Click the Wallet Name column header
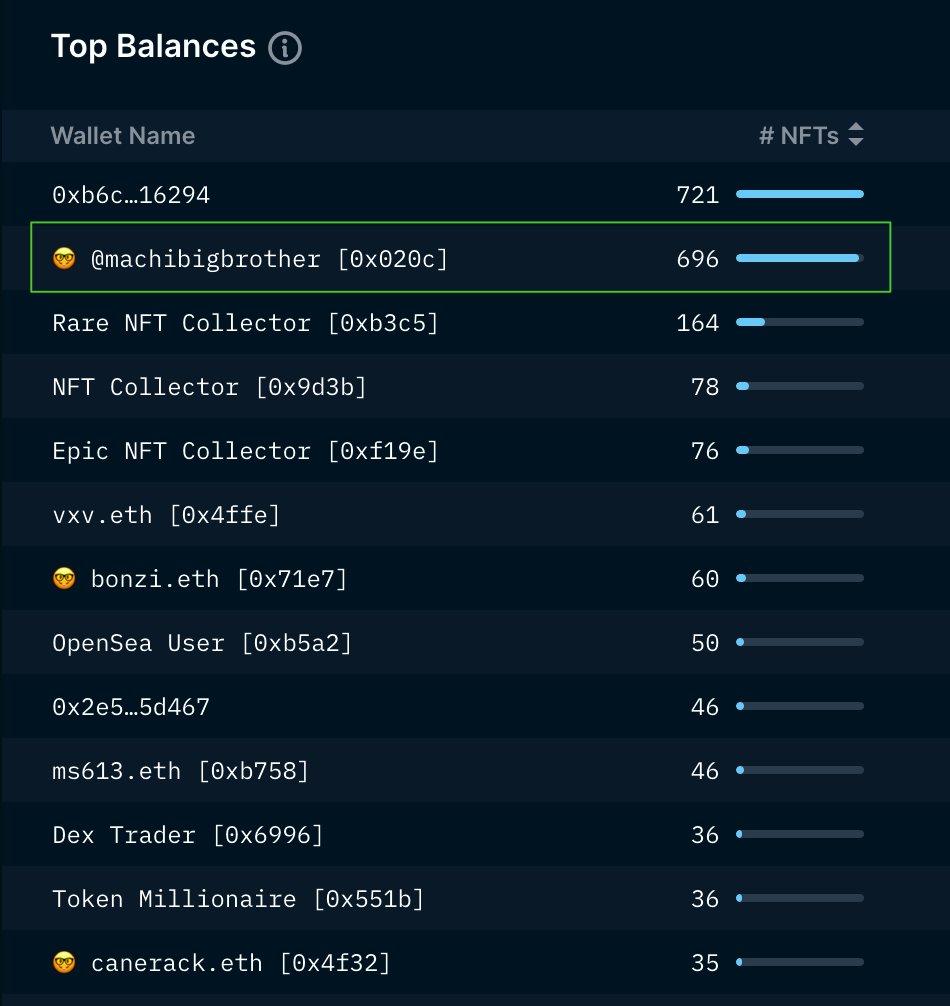Viewport: 950px width, 1006px height. tap(123, 136)
